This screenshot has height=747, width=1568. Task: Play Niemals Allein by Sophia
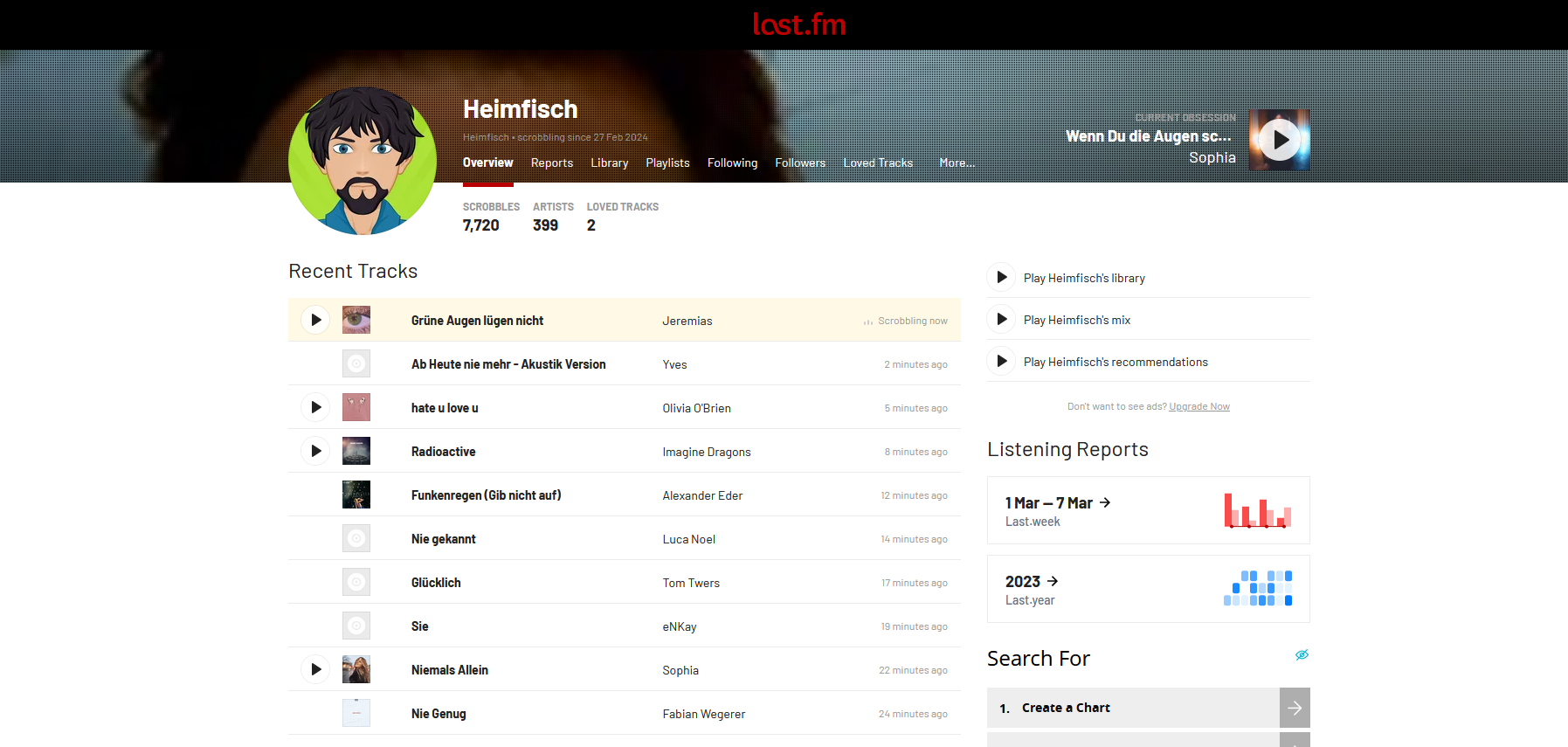tap(315, 669)
